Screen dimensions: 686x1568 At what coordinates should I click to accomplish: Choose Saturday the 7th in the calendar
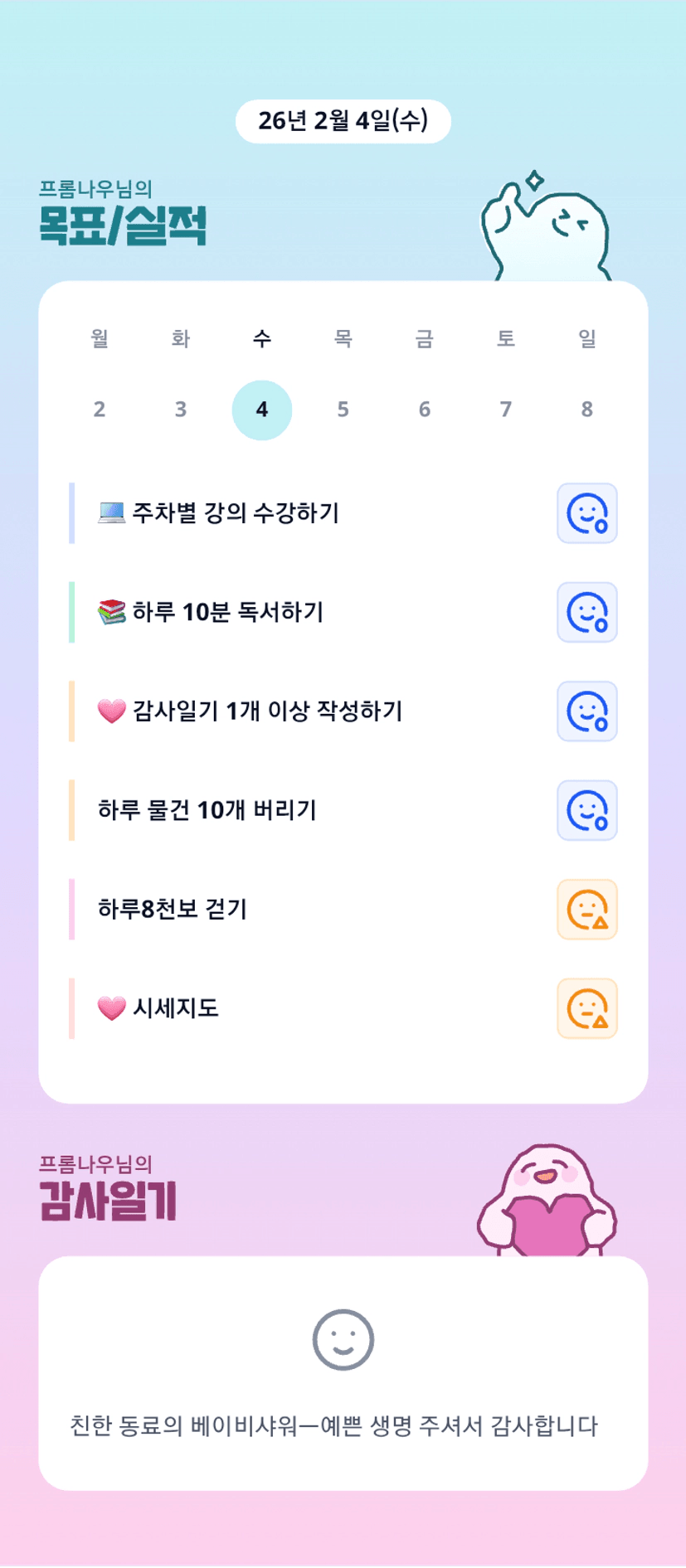[505, 410]
